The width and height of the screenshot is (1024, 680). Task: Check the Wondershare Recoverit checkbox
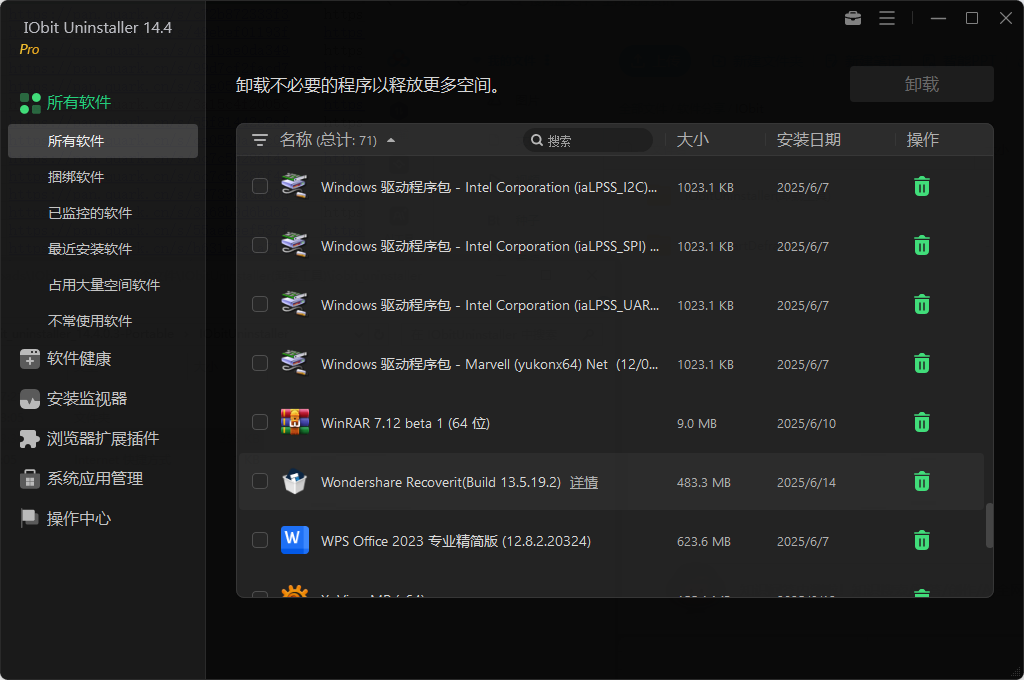pyautogui.click(x=260, y=481)
